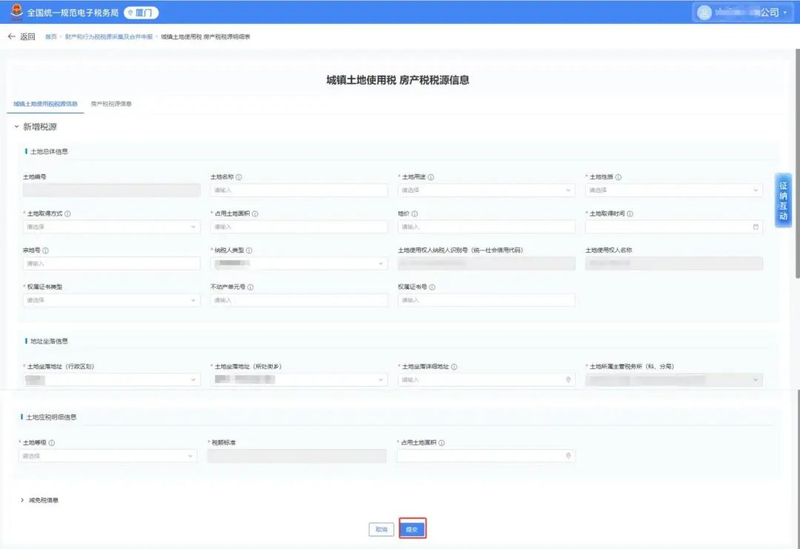Click the 权属证书号 input field

tap(486, 301)
